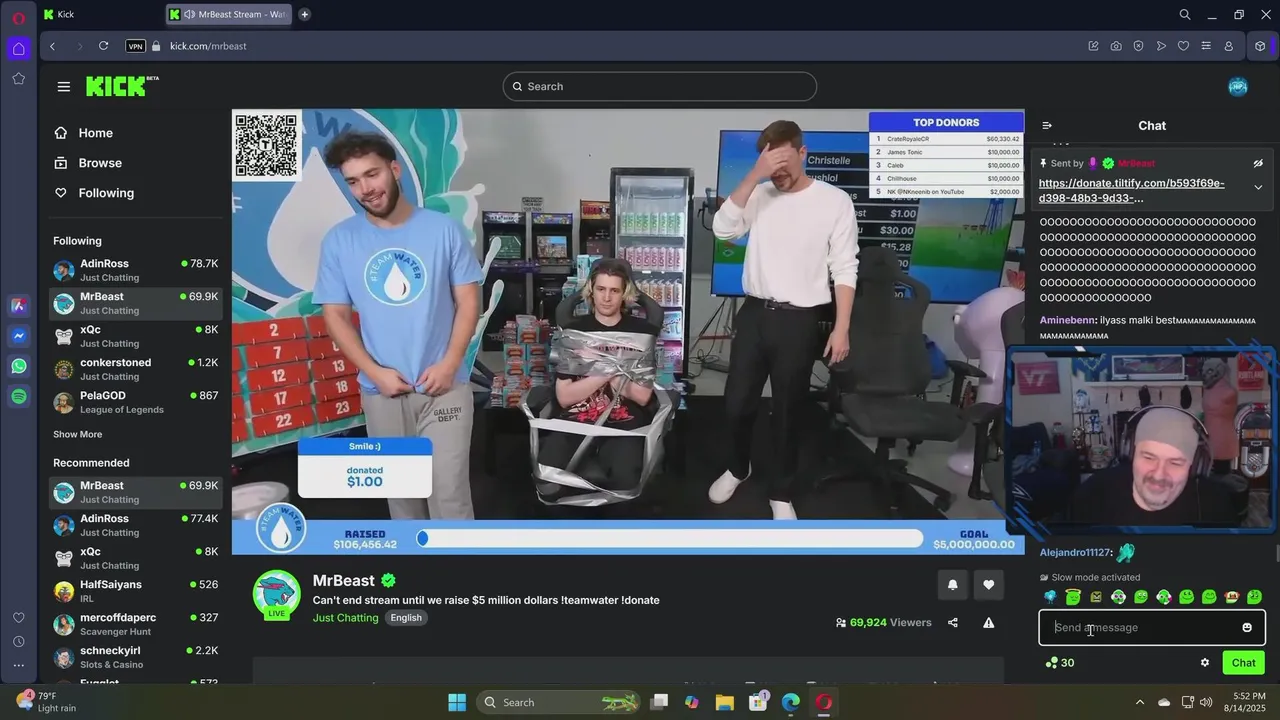Open Windows Start menu
The height and width of the screenshot is (720, 1280).
pyautogui.click(x=457, y=702)
